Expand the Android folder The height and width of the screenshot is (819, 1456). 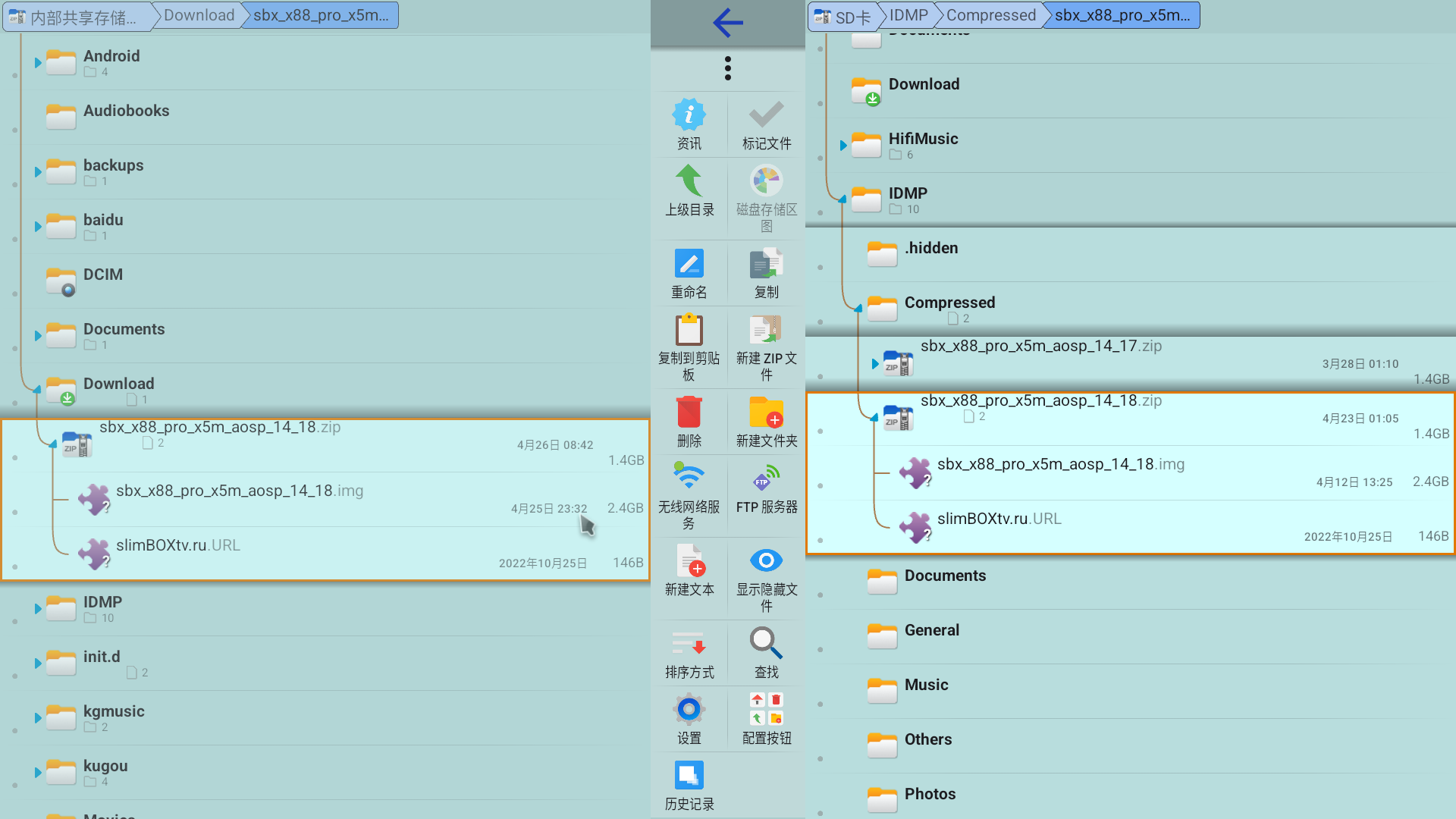38,63
